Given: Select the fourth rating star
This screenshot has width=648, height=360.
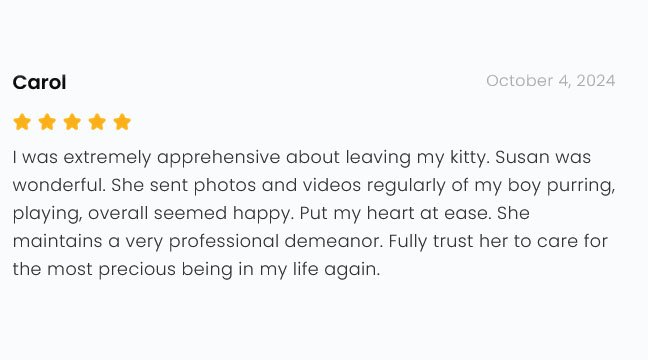Looking at the screenshot, I should [x=97, y=122].
